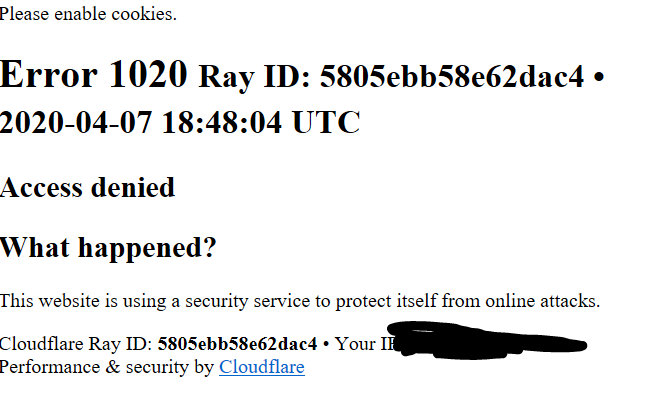This screenshot has height=411, width=648.
Task: Click the phrase "security service"
Action: (x=265, y=300)
